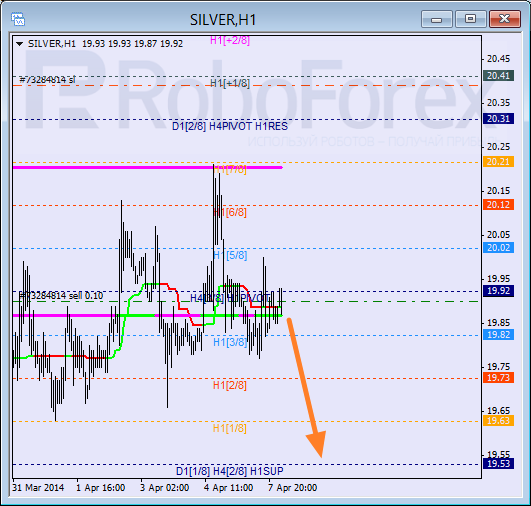
Task: Select the current price 19.92 tag
Action: coord(498,291)
